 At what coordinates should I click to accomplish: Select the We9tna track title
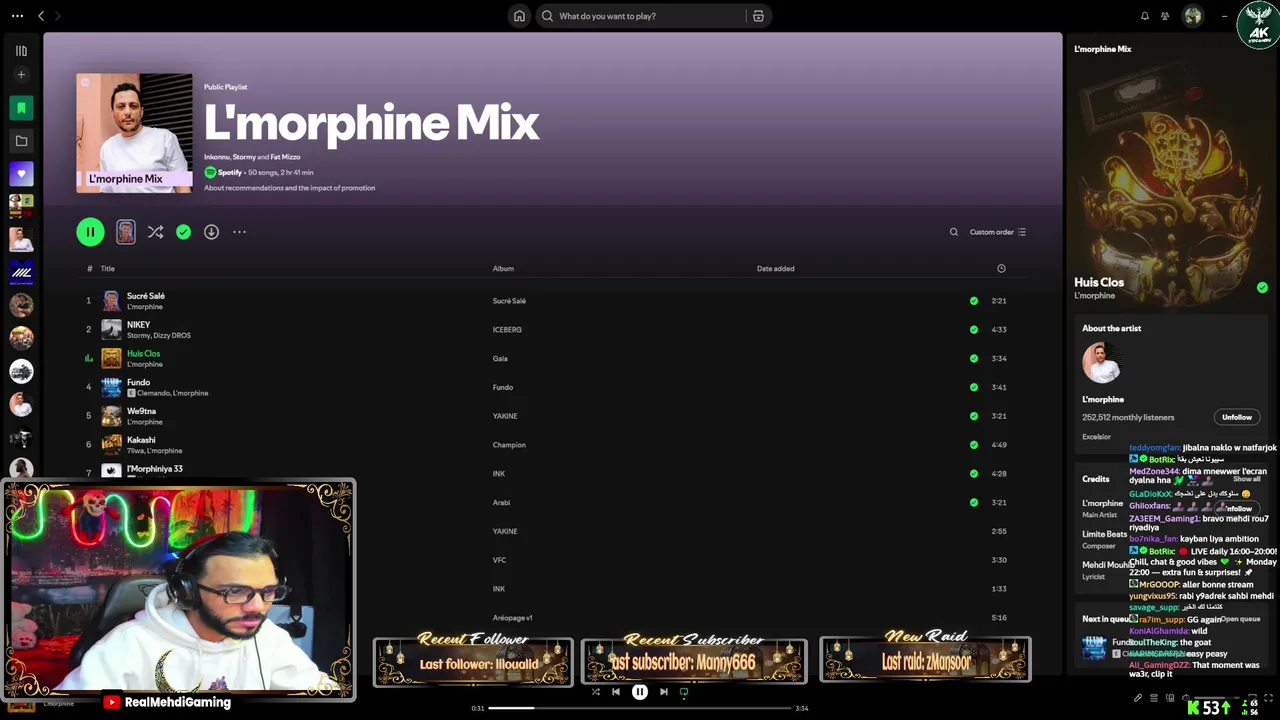(141, 411)
